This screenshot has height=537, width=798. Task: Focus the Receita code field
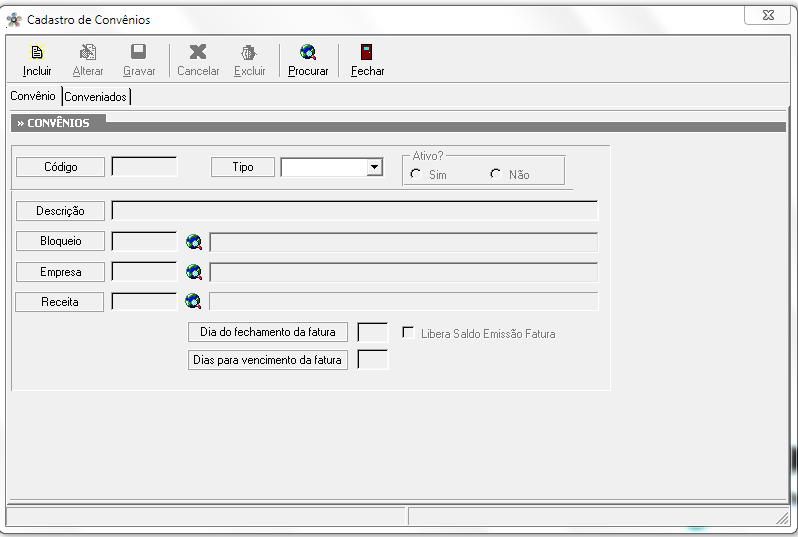(145, 301)
